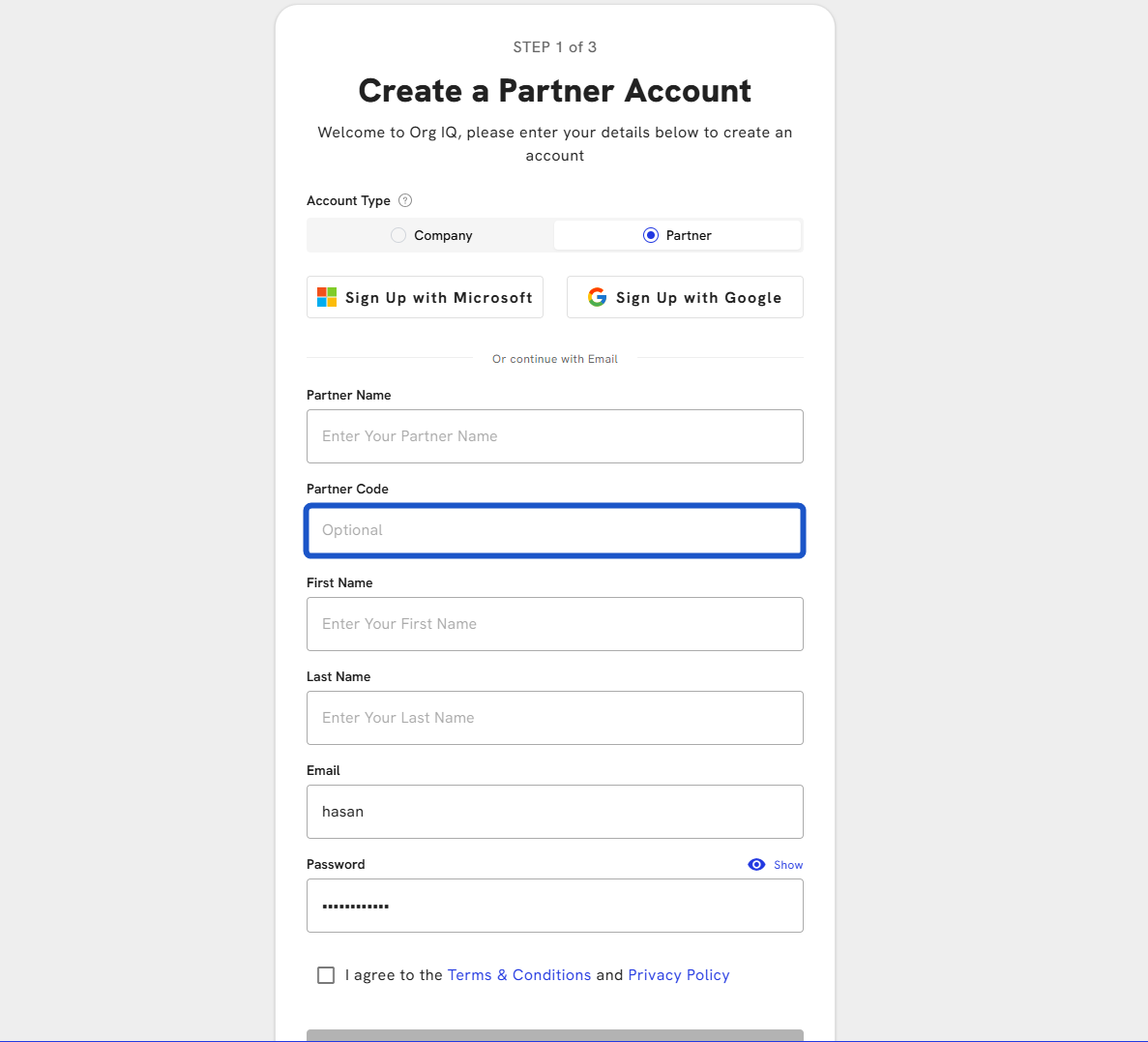Click the Google logo icon
The image size is (1148, 1042).
pos(597,297)
